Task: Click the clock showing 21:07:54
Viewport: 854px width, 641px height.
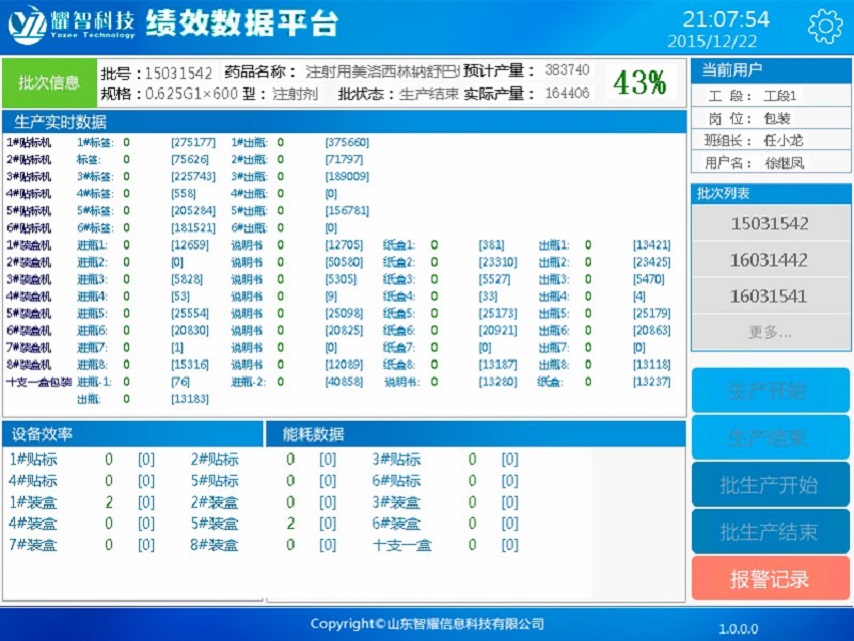Action: [x=726, y=20]
